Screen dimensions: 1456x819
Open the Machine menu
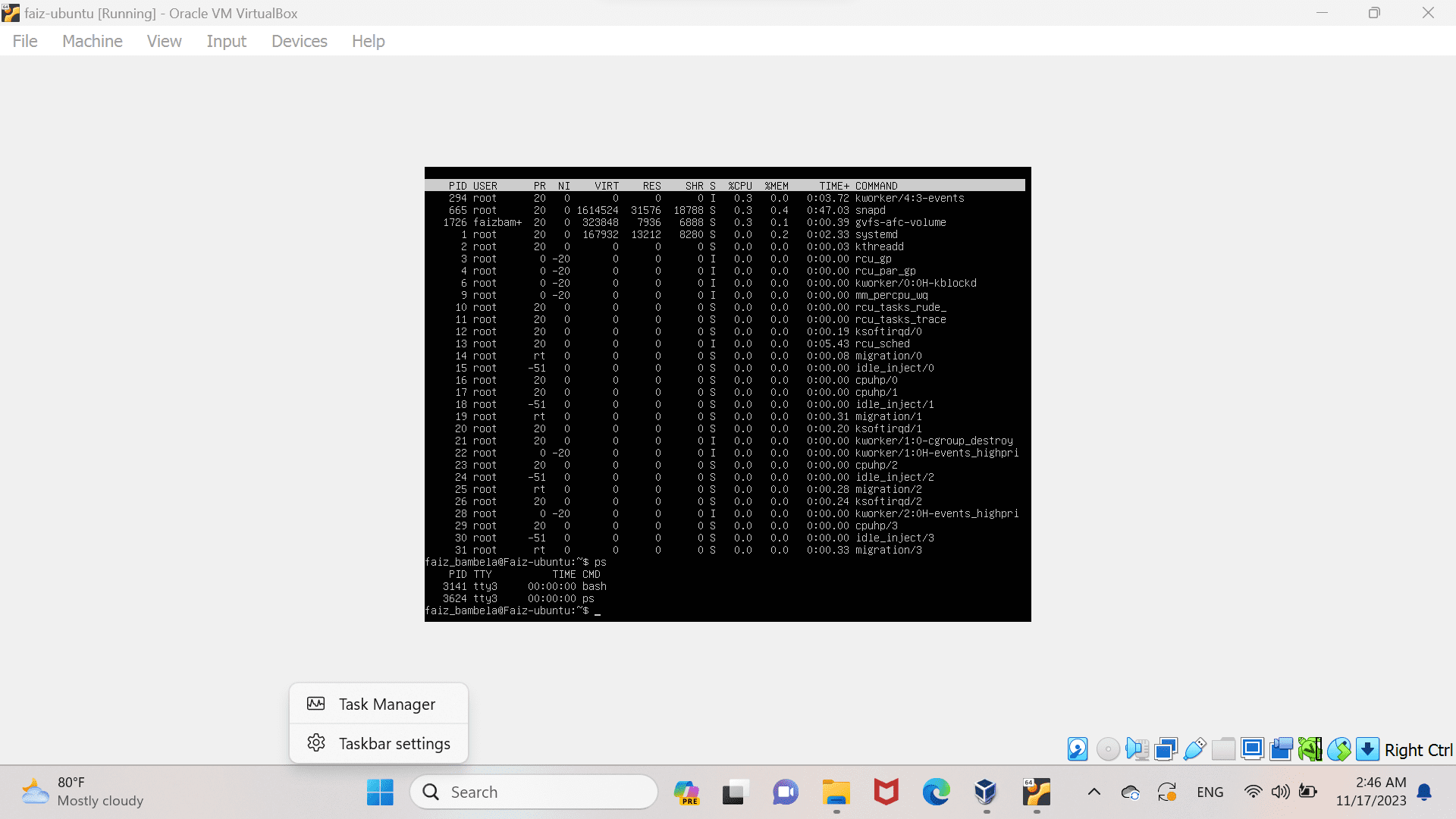(x=93, y=41)
